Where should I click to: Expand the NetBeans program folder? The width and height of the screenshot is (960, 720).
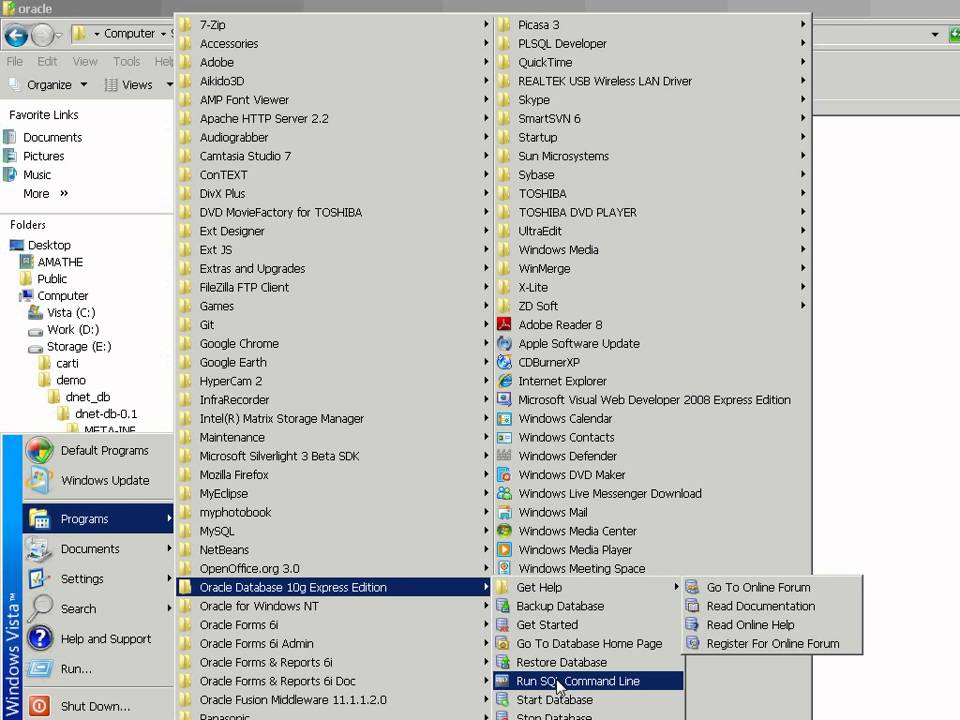pyautogui.click(x=333, y=550)
